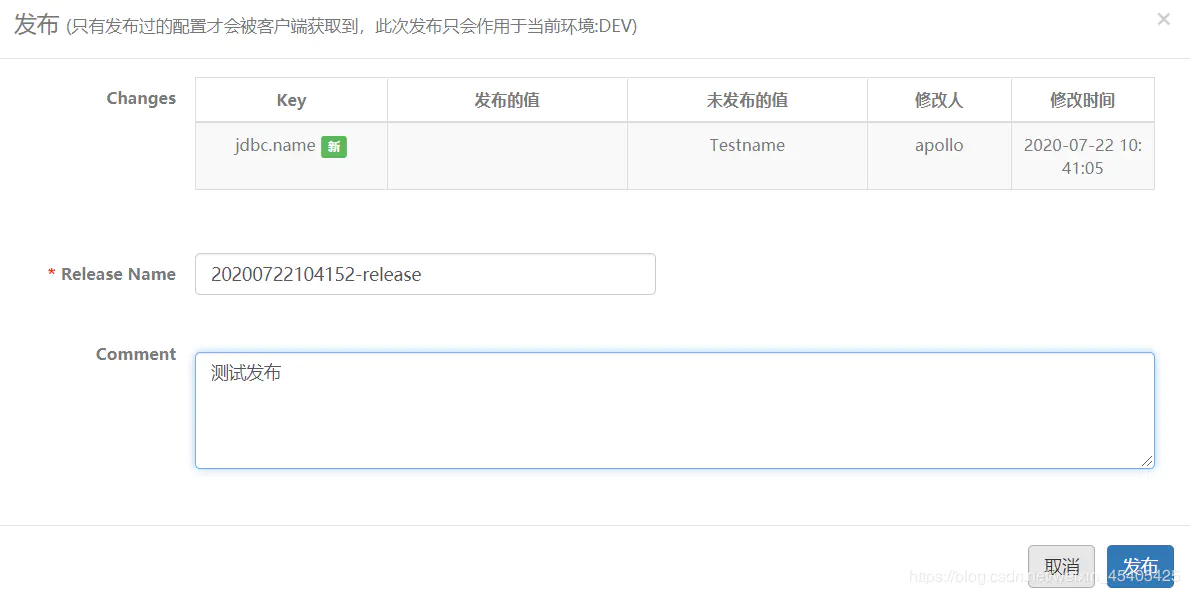This screenshot has height=595, width=1190.
Task: Click the 修改人 column header
Action: 939,100
